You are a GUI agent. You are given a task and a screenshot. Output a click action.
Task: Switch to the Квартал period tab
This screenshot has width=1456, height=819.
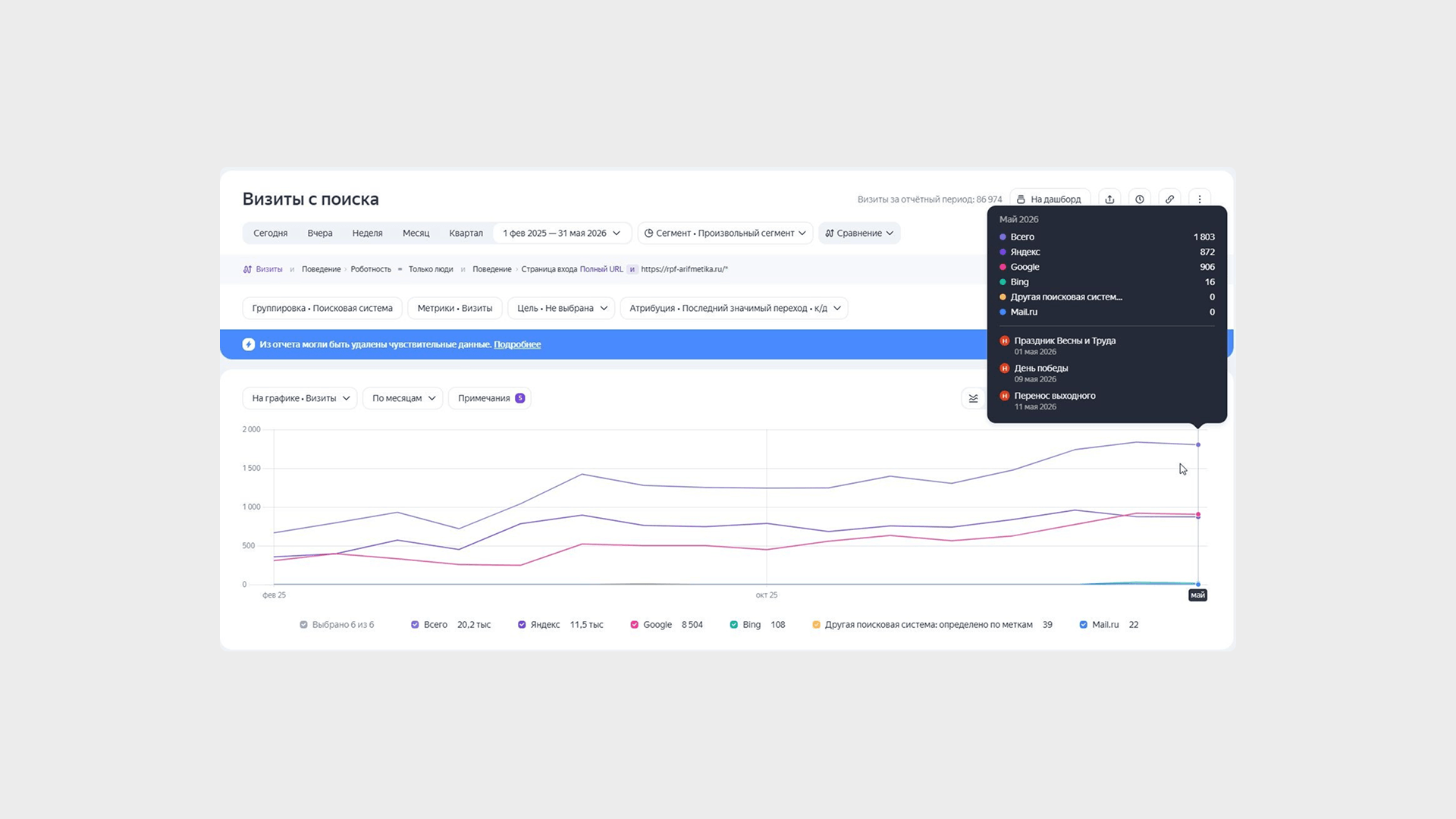point(466,233)
